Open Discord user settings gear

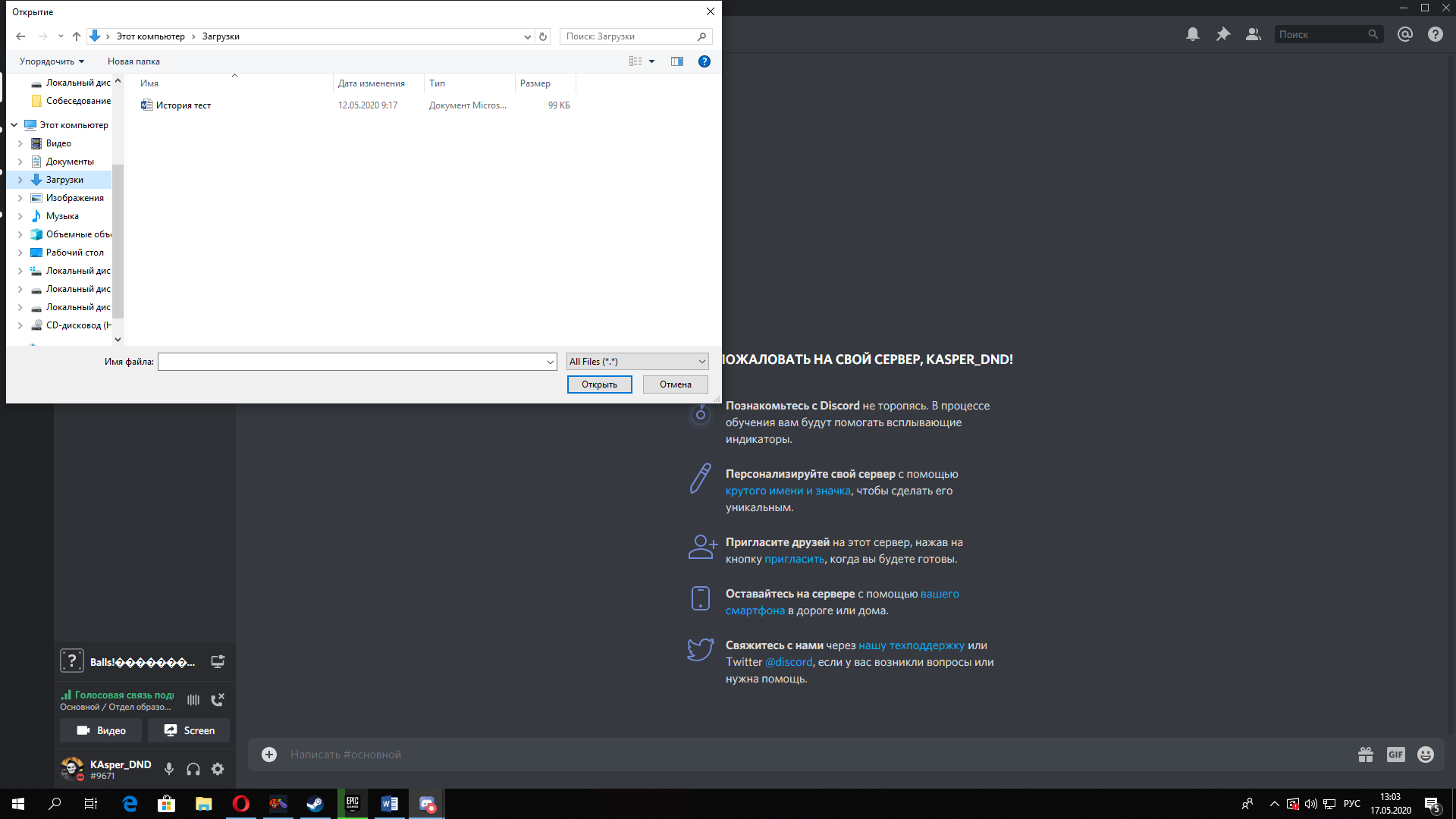click(218, 769)
